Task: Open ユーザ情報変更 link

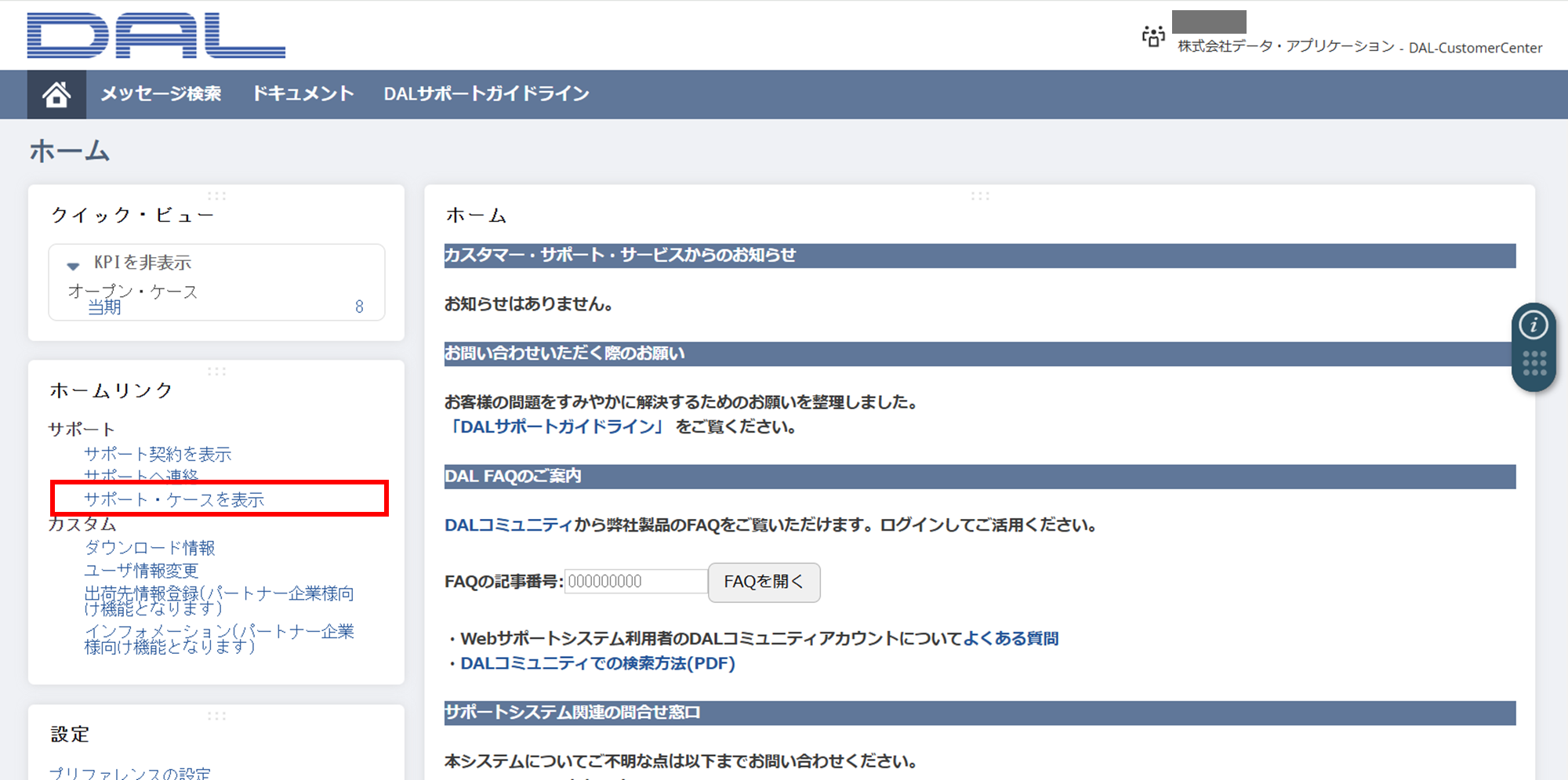Action: (x=141, y=570)
